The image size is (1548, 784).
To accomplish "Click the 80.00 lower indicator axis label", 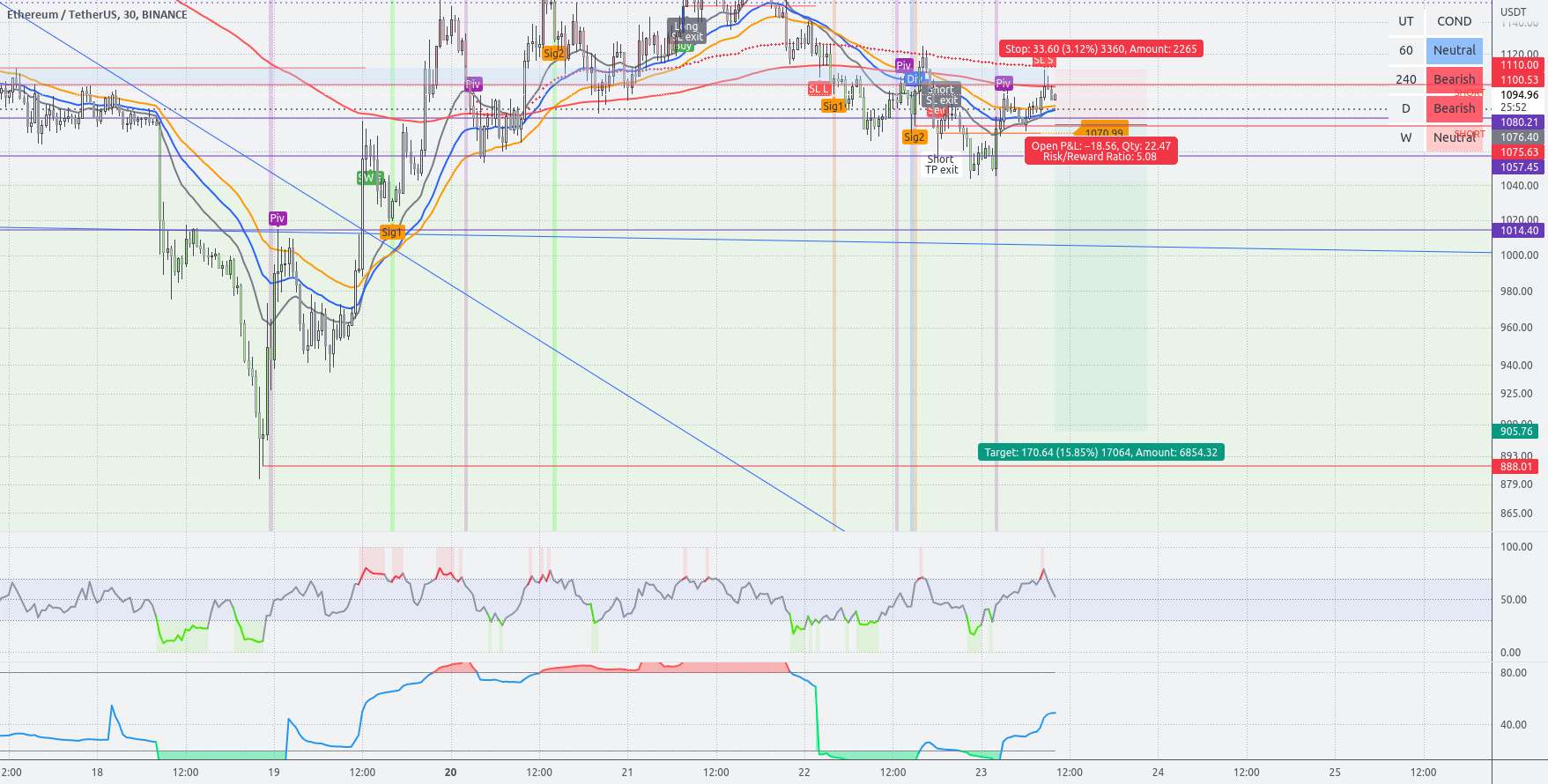I will coord(1514,673).
